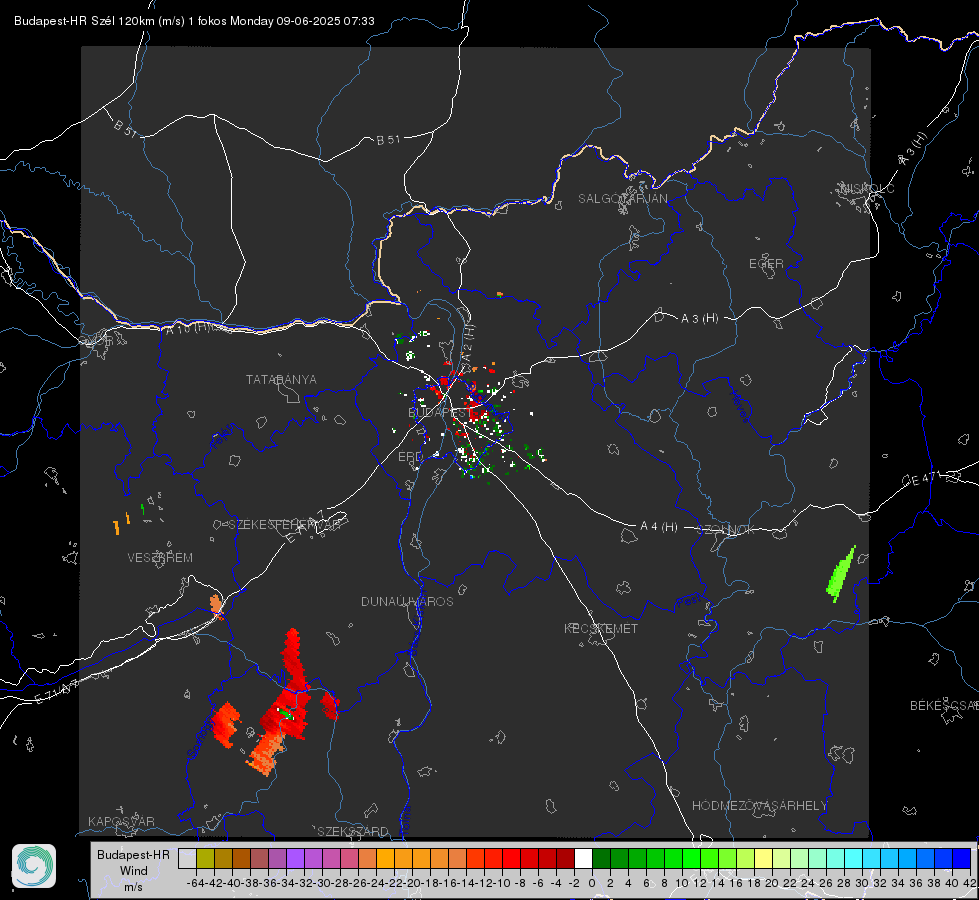Select the olive swatch between -64 and -42

(x=205, y=858)
